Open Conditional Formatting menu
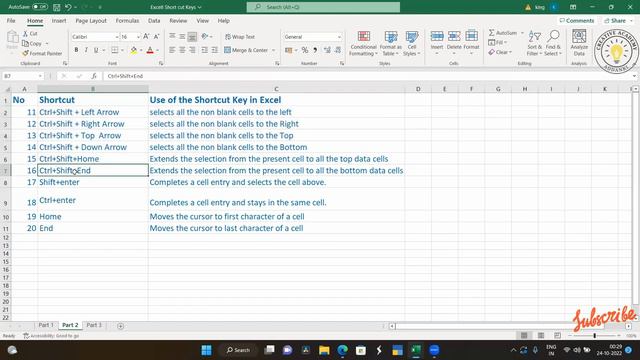 click(x=363, y=43)
